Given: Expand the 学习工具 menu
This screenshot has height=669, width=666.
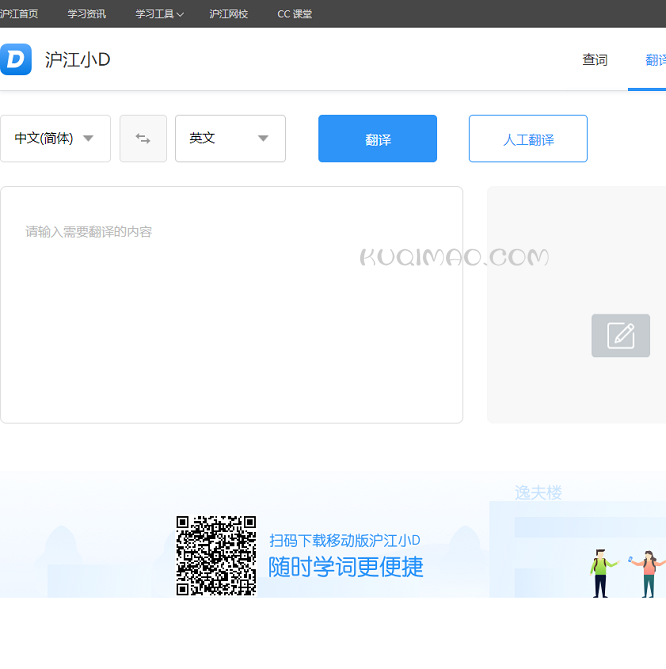Looking at the screenshot, I should (x=159, y=14).
